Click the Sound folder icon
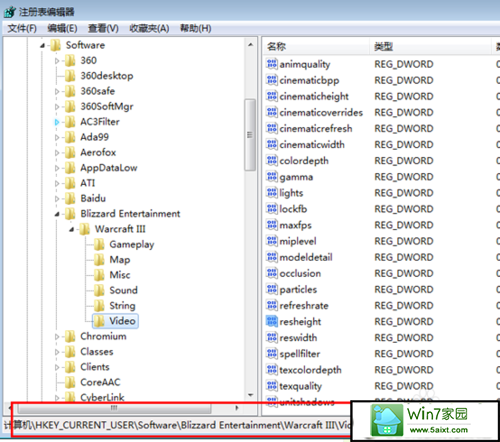Screen dimensions: 500x442 (99, 290)
